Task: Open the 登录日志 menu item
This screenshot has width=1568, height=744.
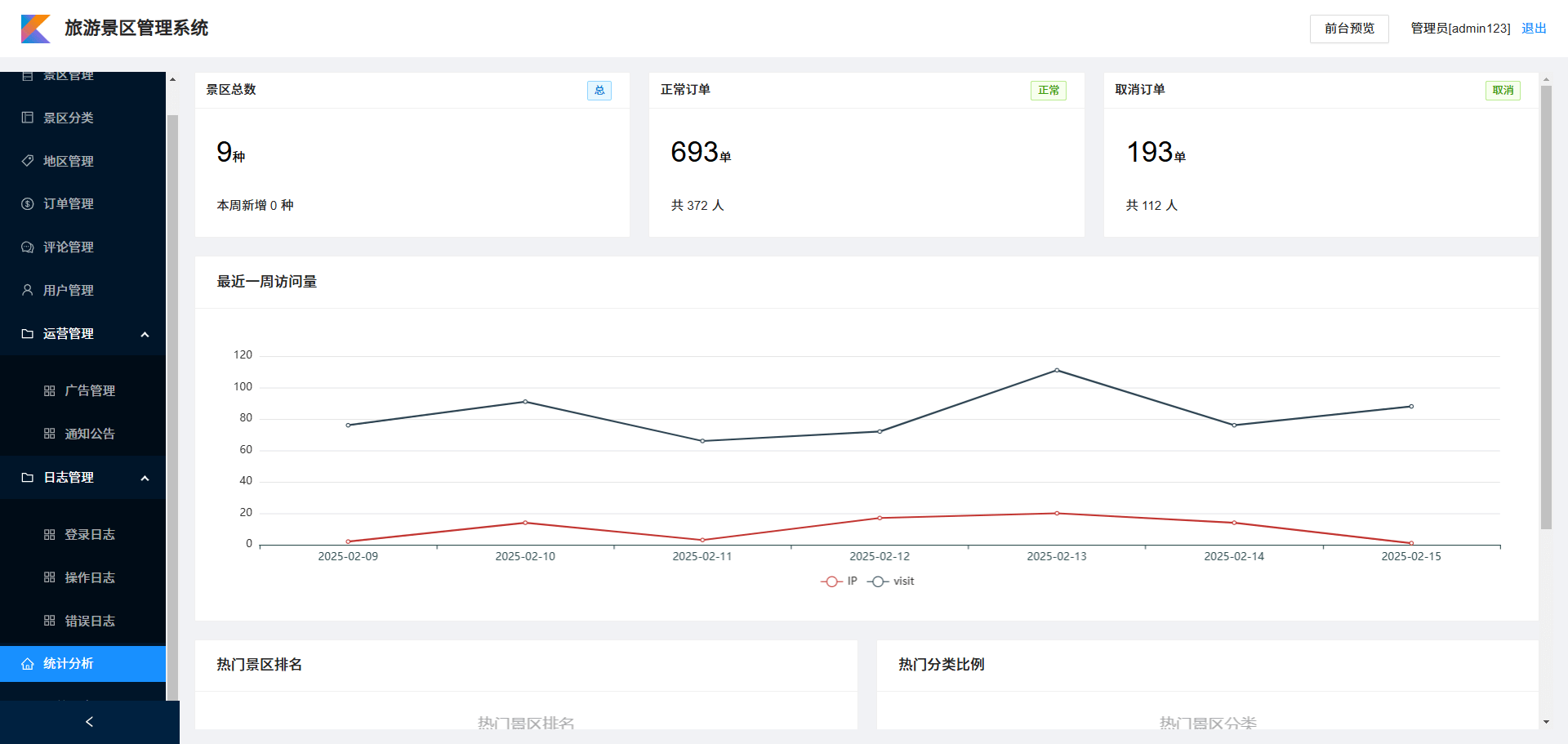Action: (90, 535)
